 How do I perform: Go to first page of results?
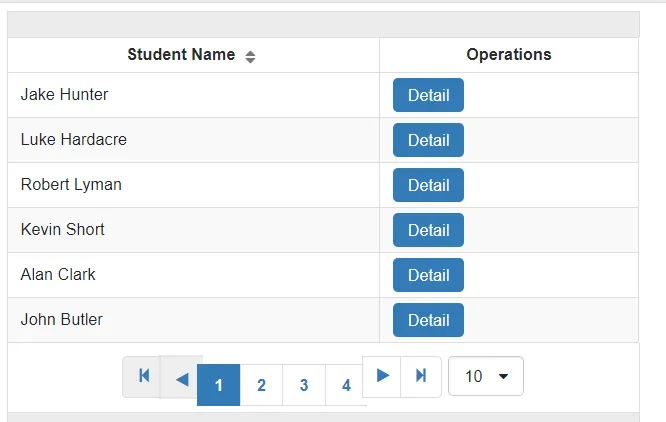click(143, 376)
